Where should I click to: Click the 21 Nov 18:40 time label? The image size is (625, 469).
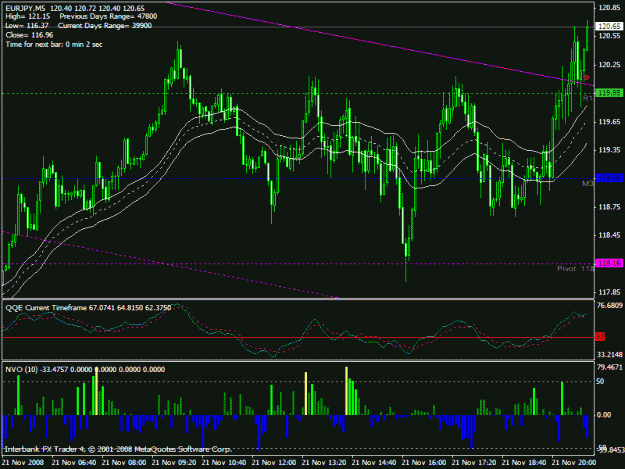[524, 463]
